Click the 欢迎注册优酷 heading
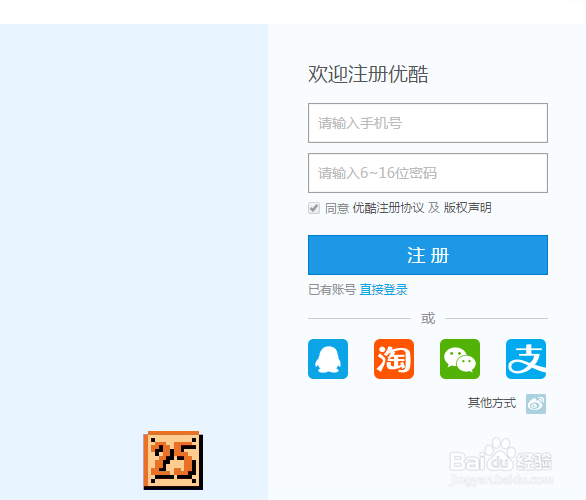This screenshot has height=500, width=586. click(368, 74)
